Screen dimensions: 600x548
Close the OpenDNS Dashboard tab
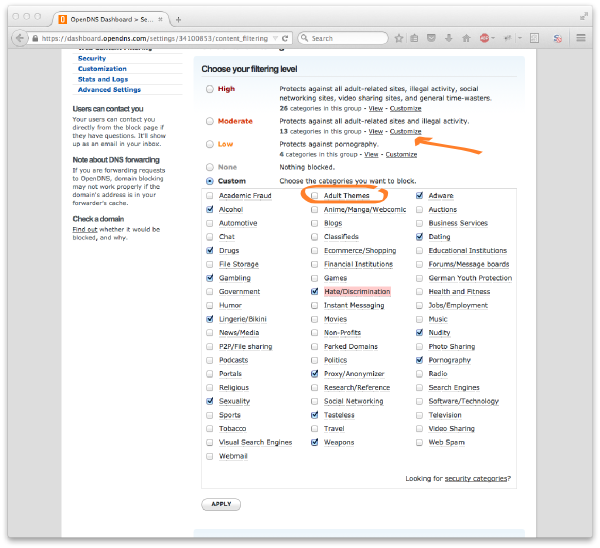(160, 19)
